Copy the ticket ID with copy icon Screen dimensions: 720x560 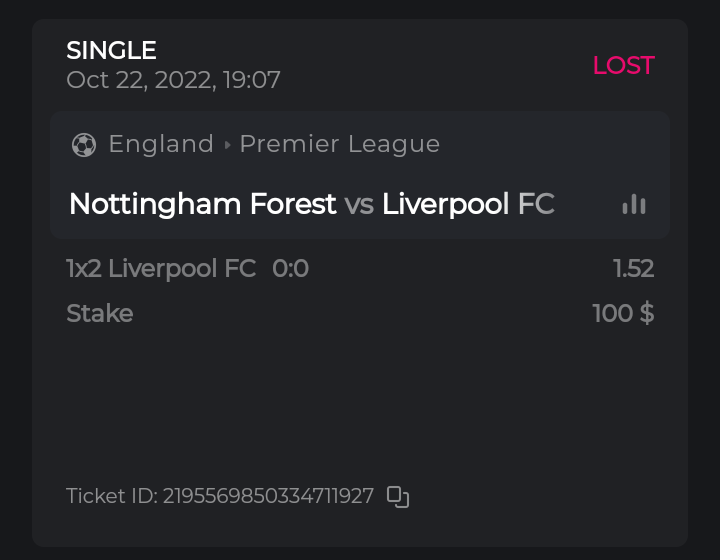tap(398, 496)
